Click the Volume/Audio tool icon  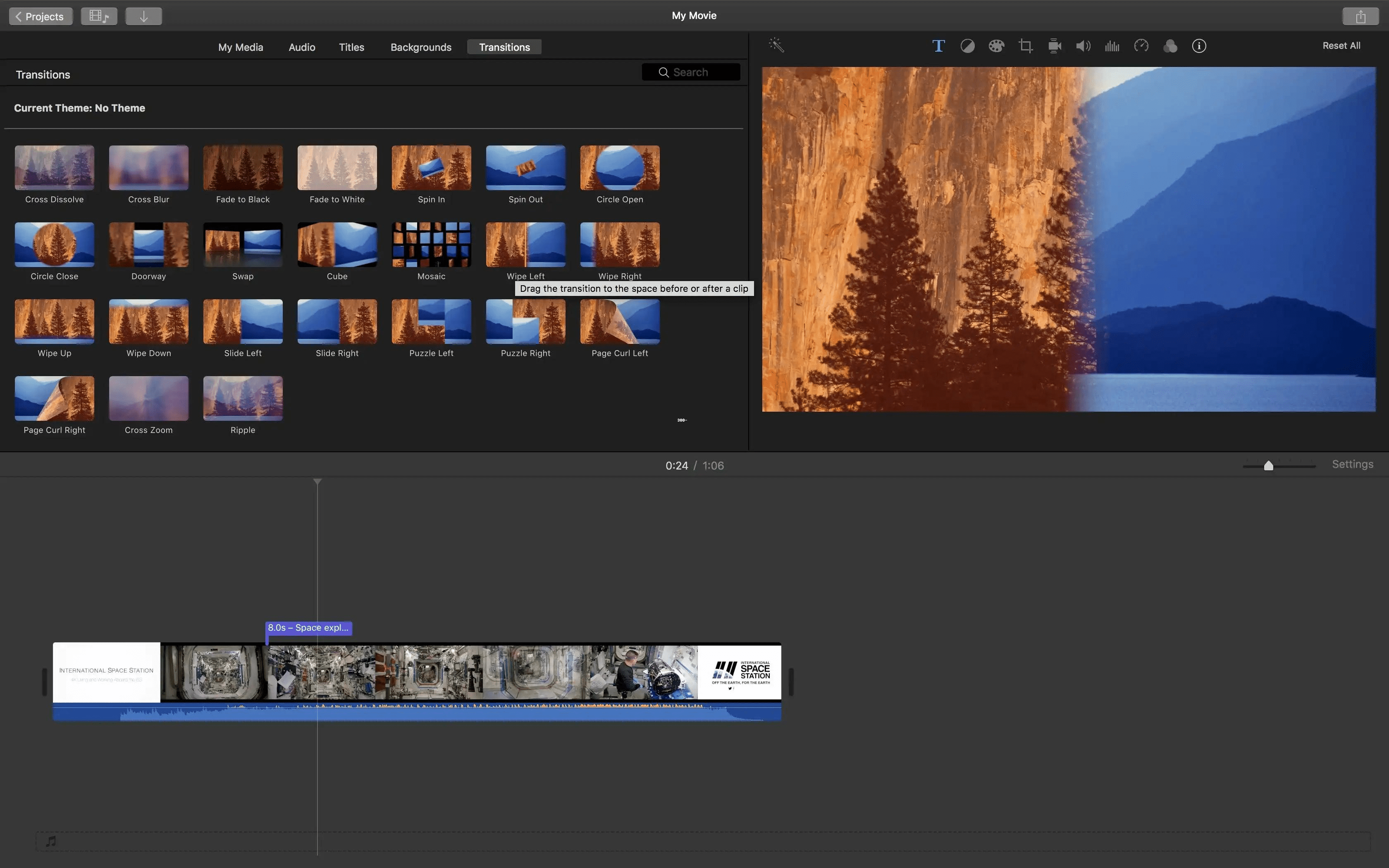[x=1083, y=46]
